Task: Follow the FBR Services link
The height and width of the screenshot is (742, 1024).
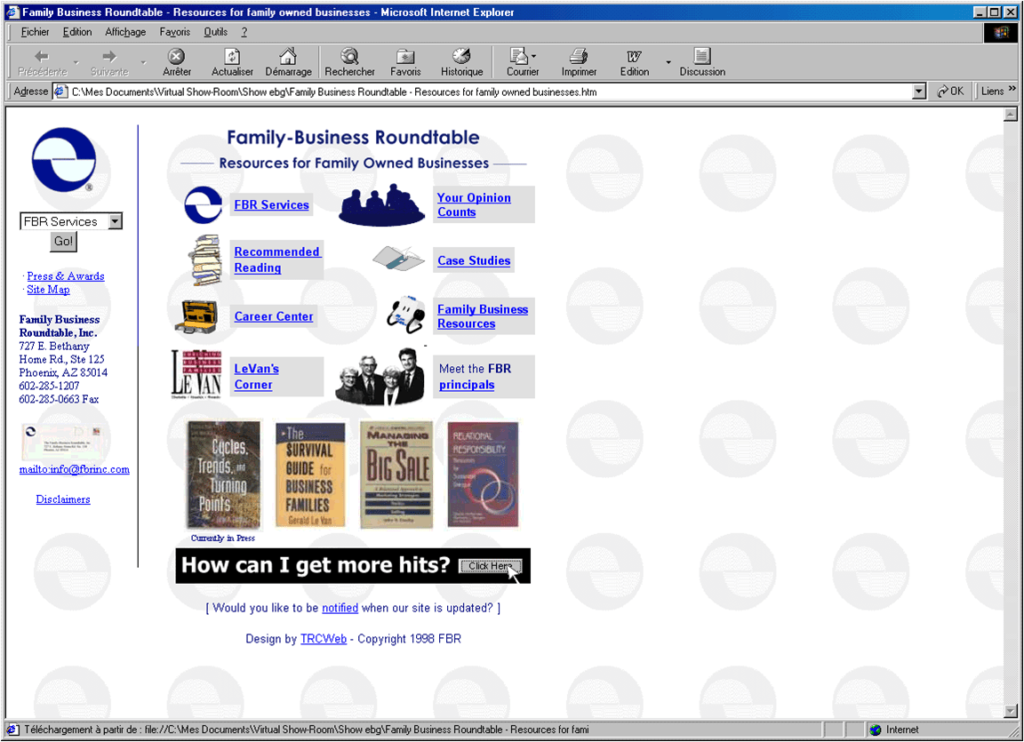Action: [272, 205]
